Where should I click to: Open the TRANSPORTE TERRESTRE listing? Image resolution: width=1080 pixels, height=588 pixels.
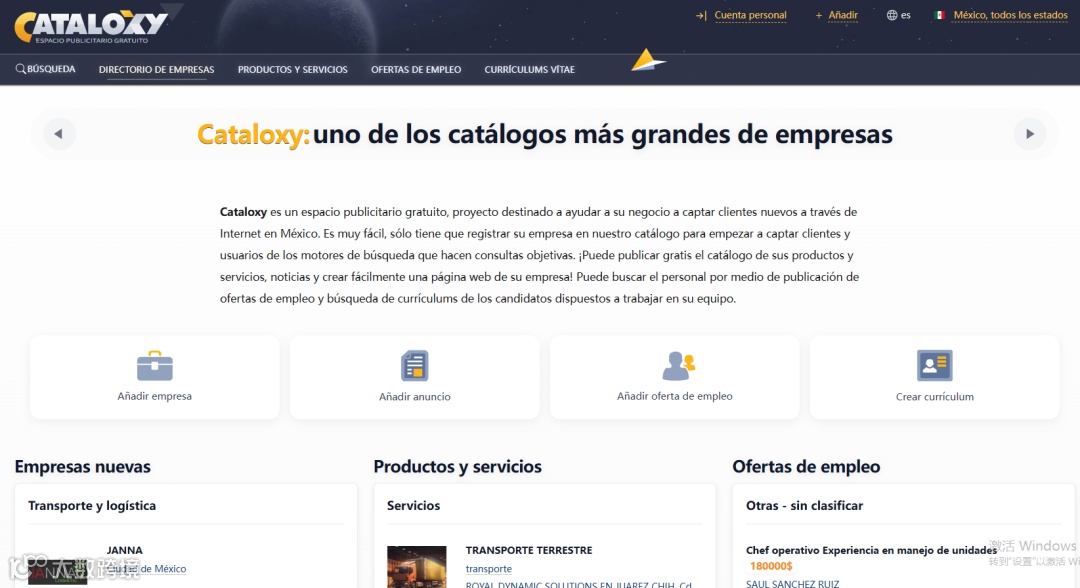tap(529, 550)
